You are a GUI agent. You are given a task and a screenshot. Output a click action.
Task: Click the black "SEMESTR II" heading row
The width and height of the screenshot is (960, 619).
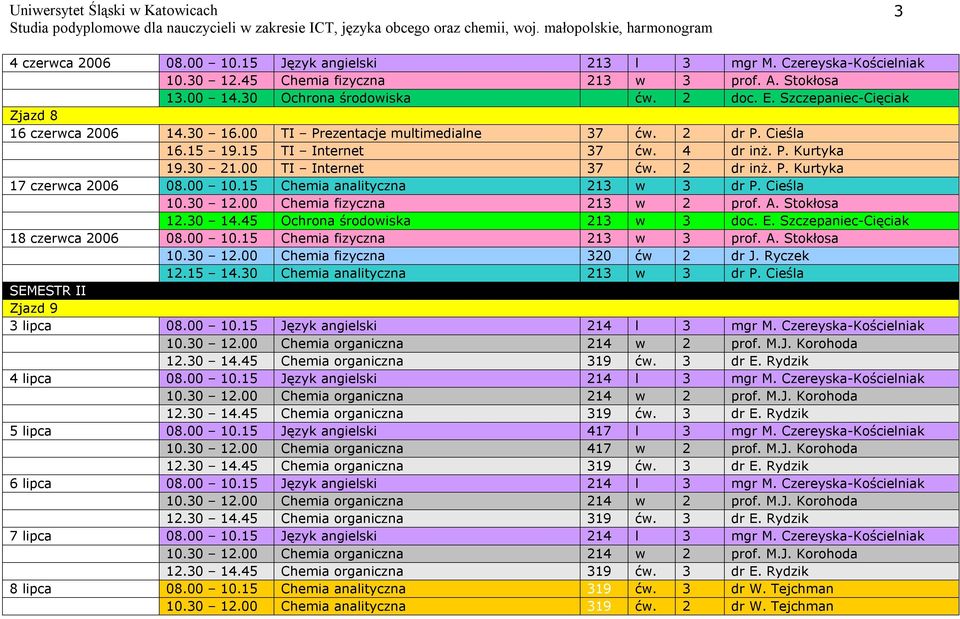pos(480,291)
